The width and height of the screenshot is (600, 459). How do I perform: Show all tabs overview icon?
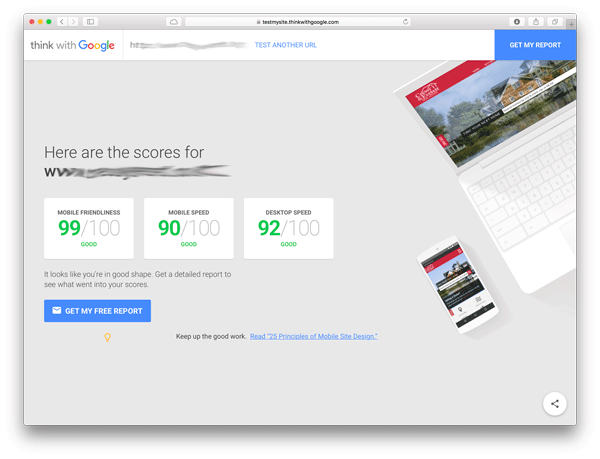pos(554,22)
